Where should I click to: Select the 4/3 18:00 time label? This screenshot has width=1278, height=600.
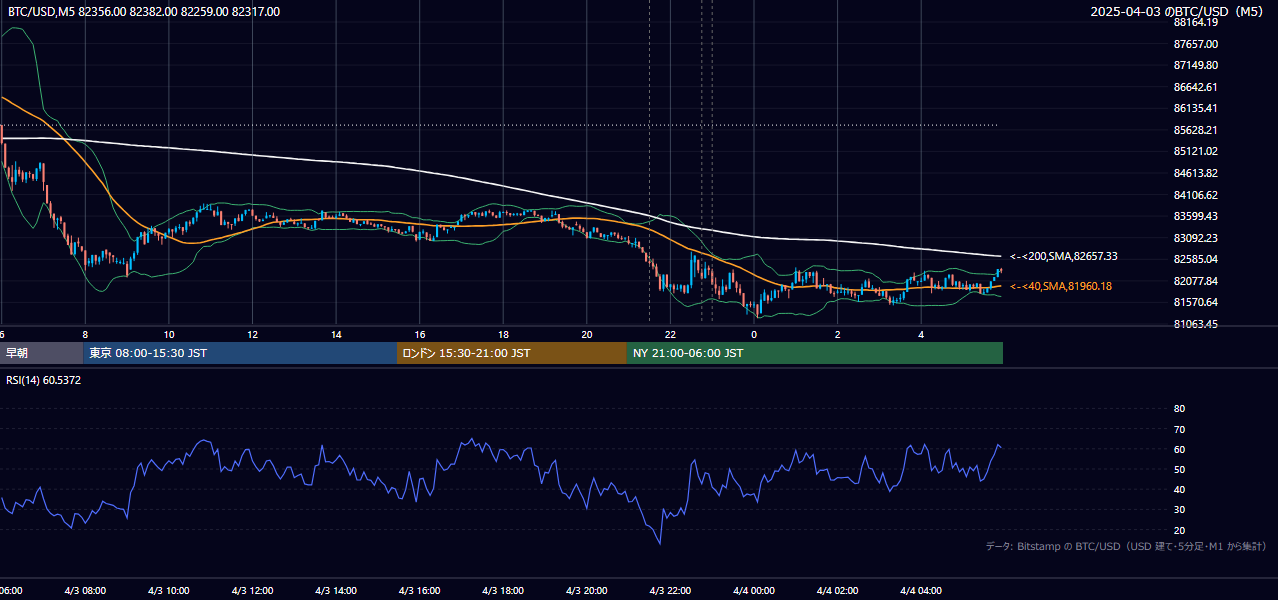(503, 591)
